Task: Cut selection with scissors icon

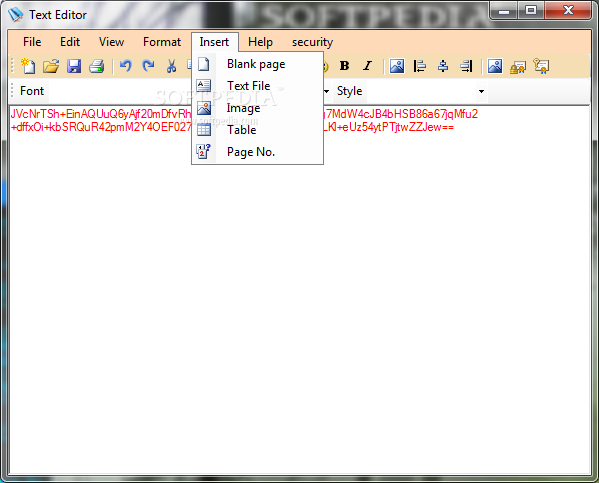Action: [171, 66]
